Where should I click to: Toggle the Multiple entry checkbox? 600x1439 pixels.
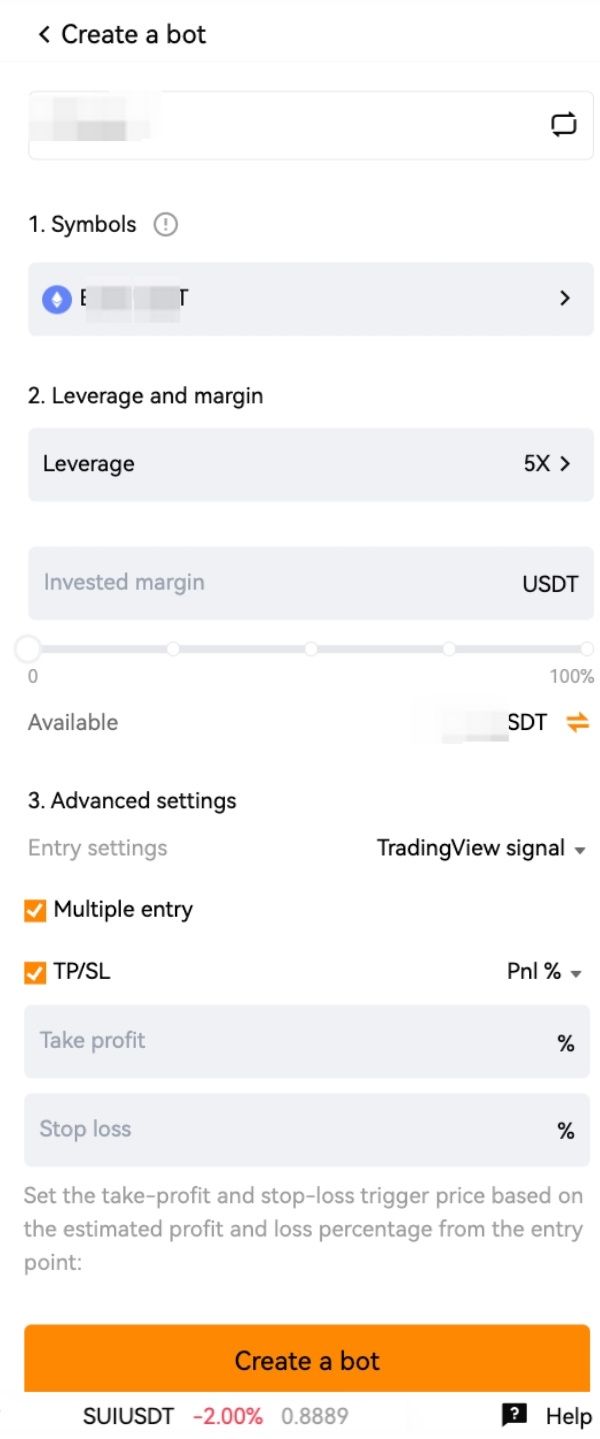(x=36, y=911)
